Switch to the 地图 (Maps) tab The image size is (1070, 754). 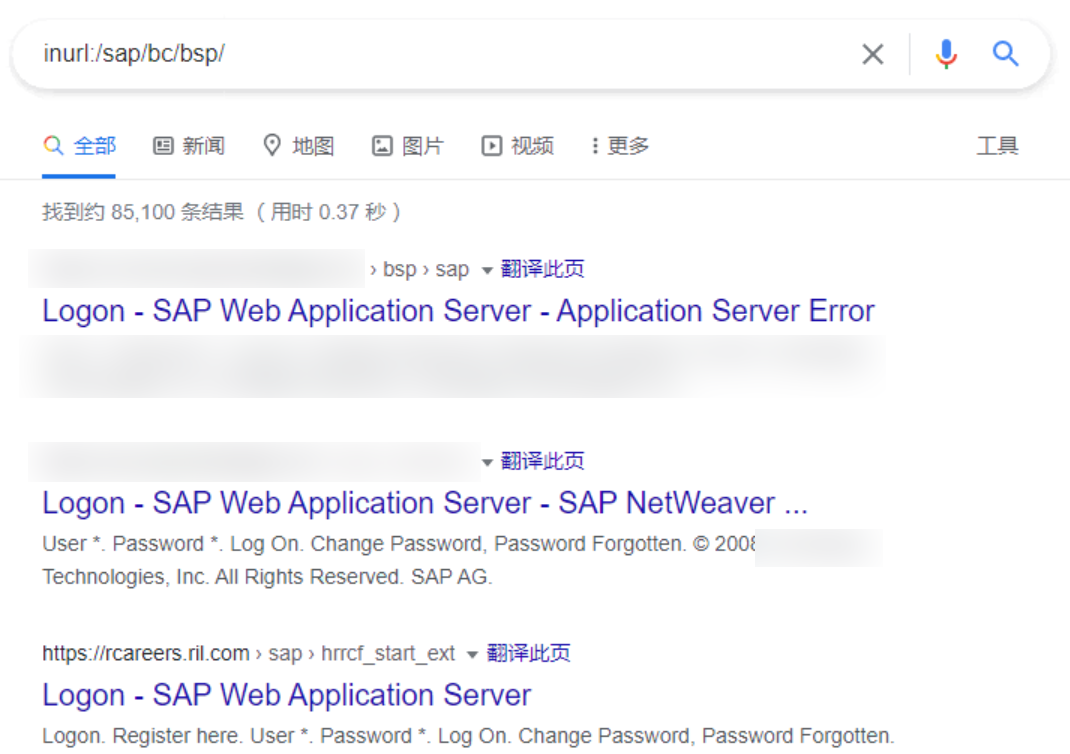point(299,145)
